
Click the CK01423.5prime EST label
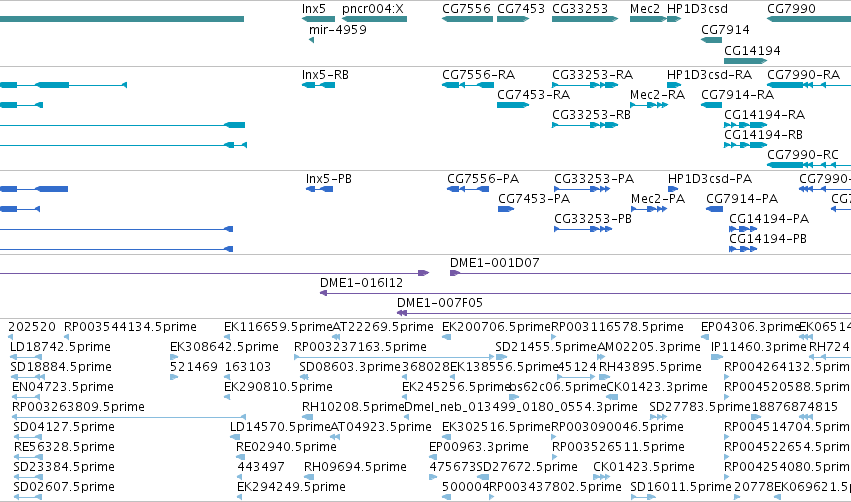pos(644,467)
